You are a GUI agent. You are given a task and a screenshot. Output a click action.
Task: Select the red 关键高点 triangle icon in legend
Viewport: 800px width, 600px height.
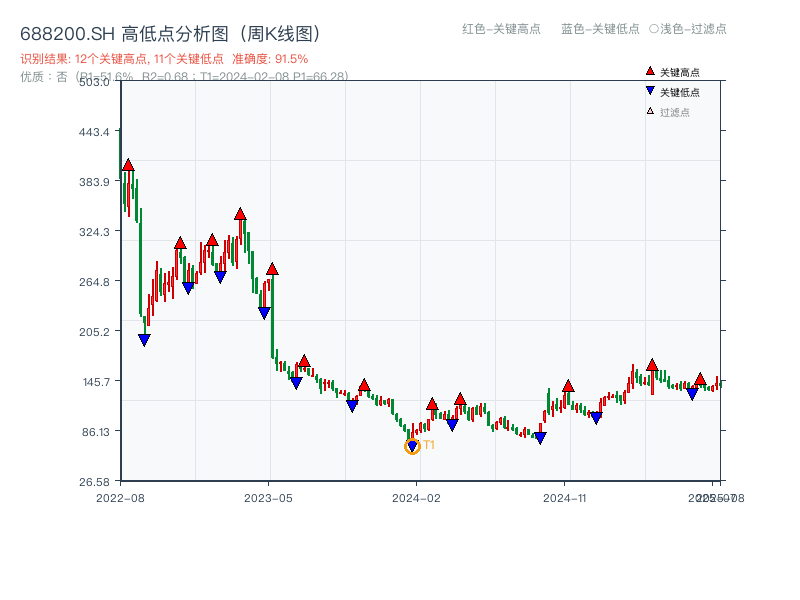(x=650, y=73)
